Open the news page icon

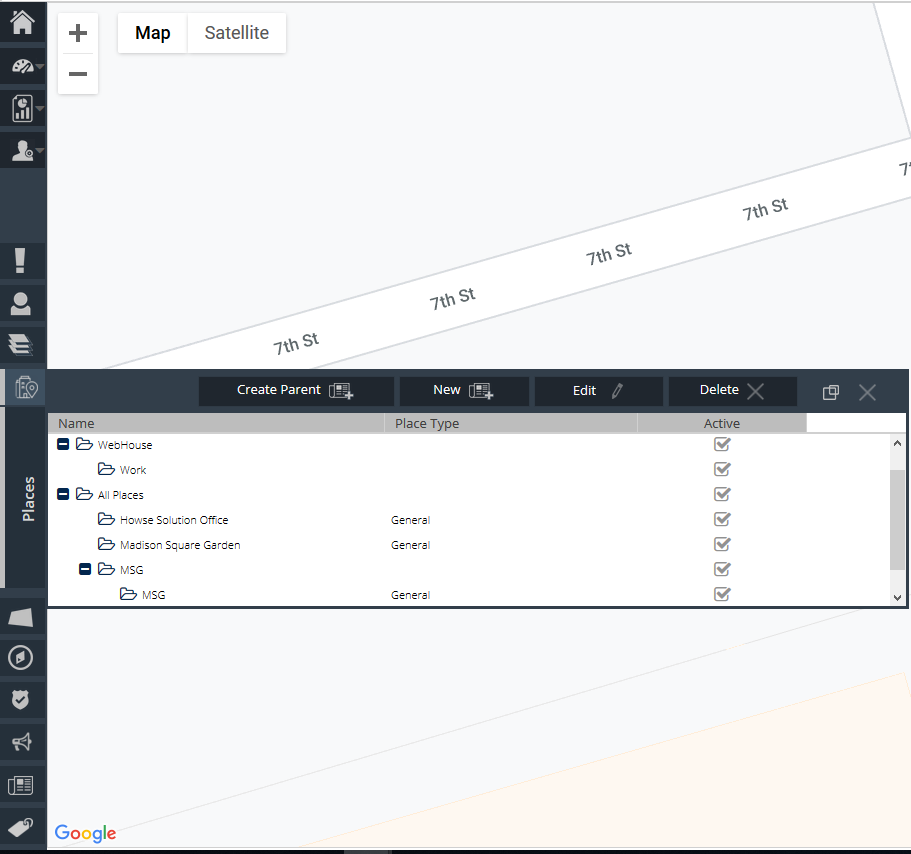coord(20,785)
